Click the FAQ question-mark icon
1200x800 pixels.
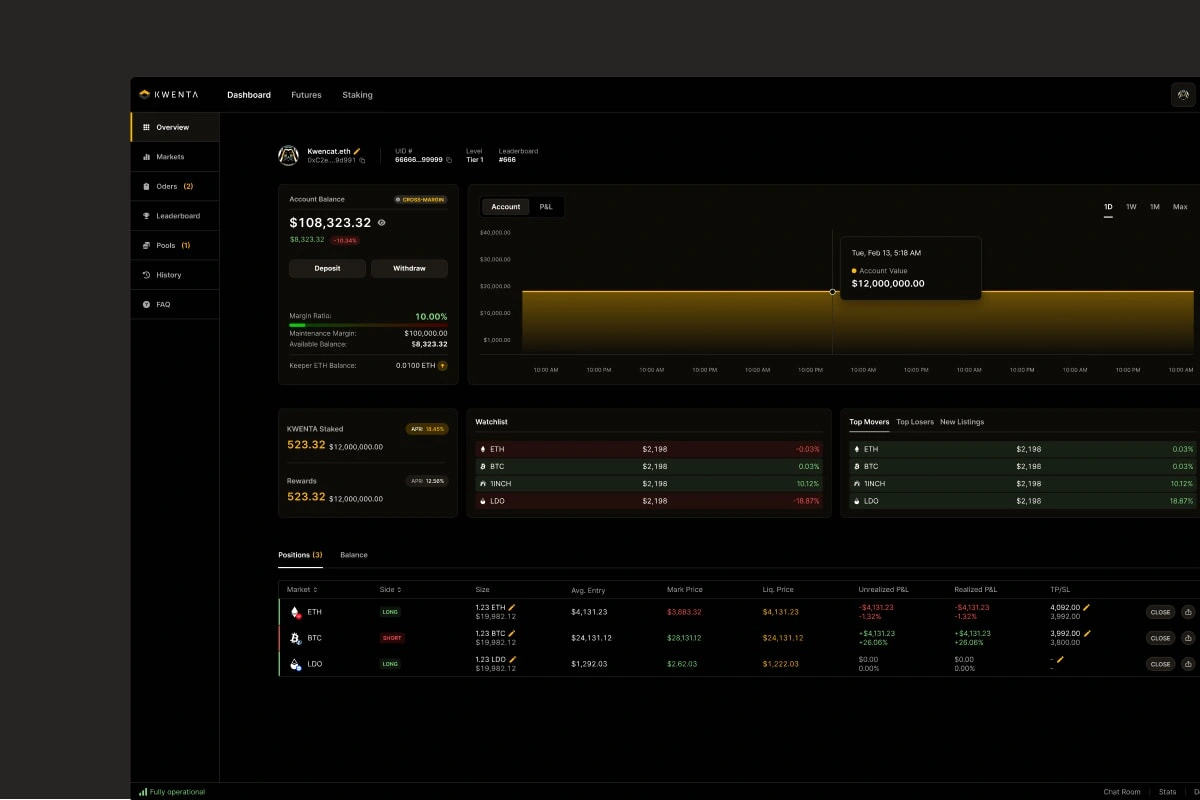click(146, 304)
